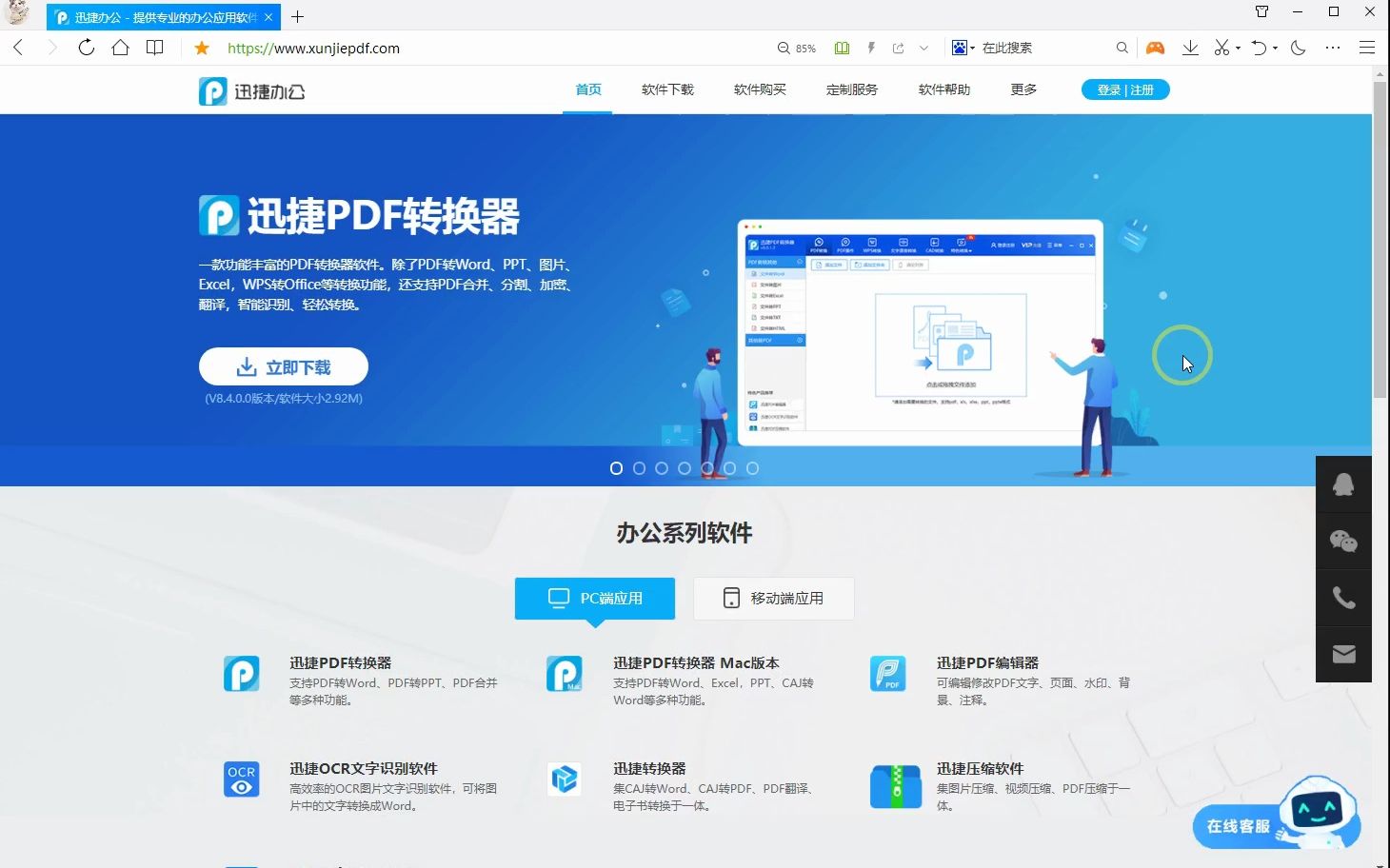The height and width of the screenshot is (868, 1390).
Task: Open the orange game controller icon
Action: click(x=1155, y=48)
